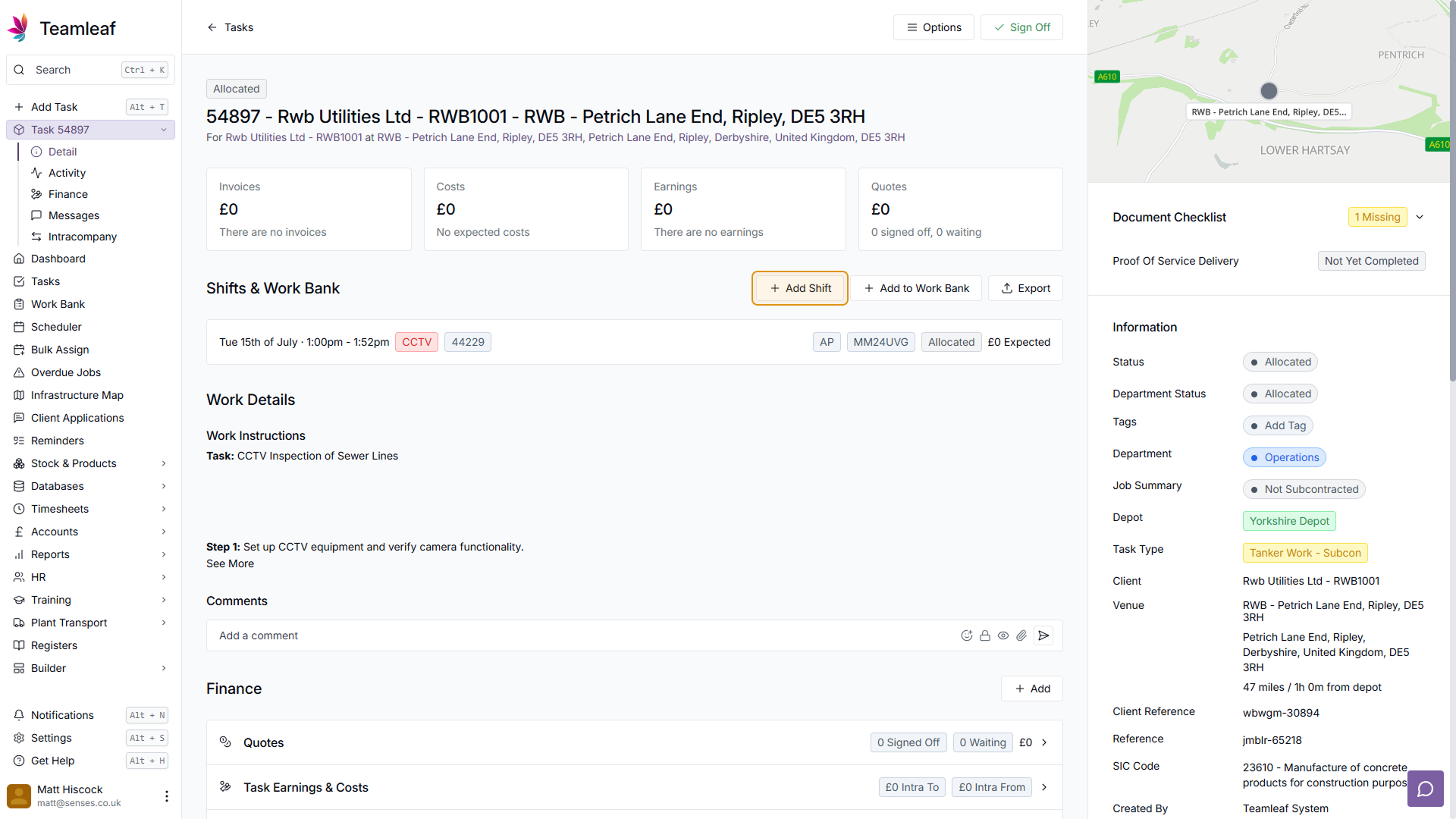The image size is (1456, 819).
Task: Expand Stock & Products menu
Action: [164, 463]
